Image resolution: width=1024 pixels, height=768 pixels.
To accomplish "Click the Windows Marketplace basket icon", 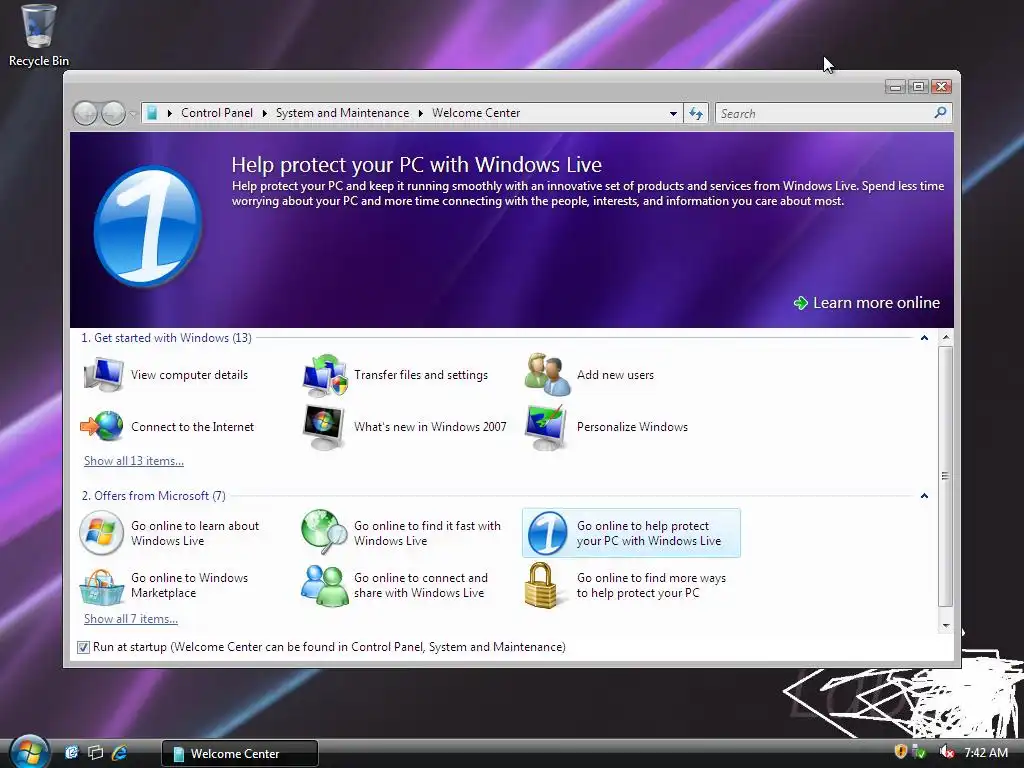I will [101, 586].
